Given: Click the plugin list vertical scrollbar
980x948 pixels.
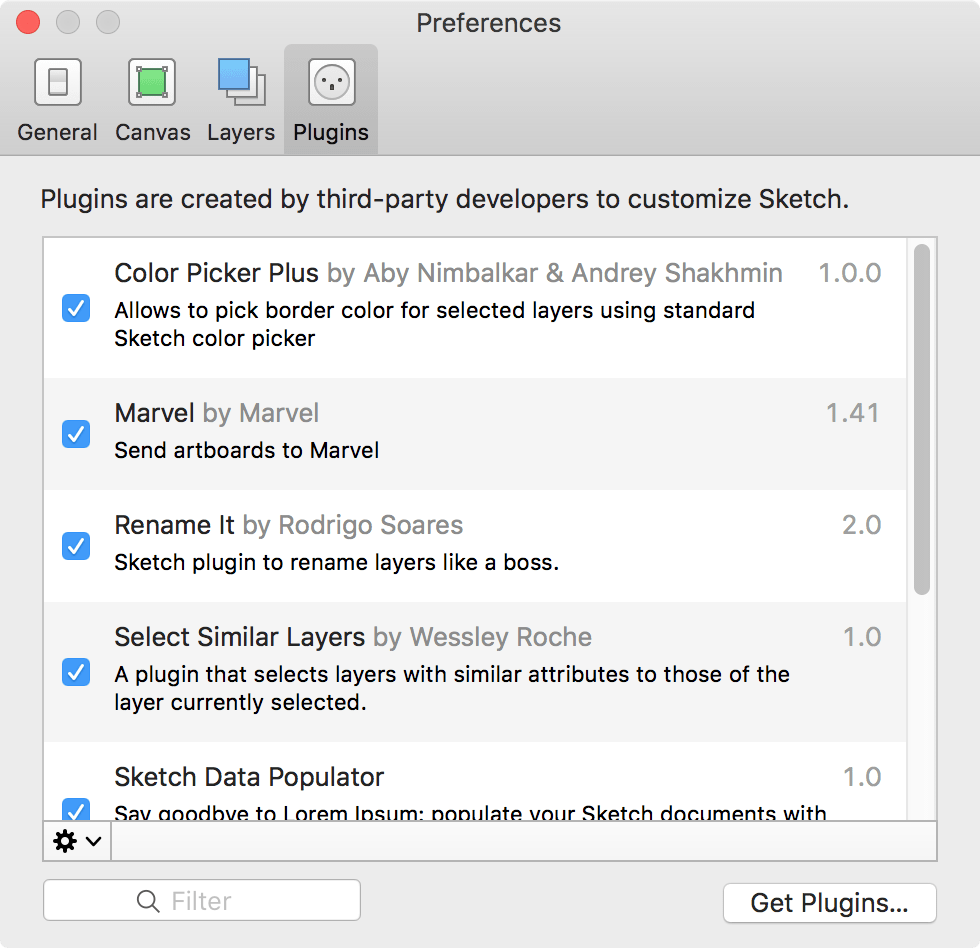Looking at the screenshot, I should point(922,419).
